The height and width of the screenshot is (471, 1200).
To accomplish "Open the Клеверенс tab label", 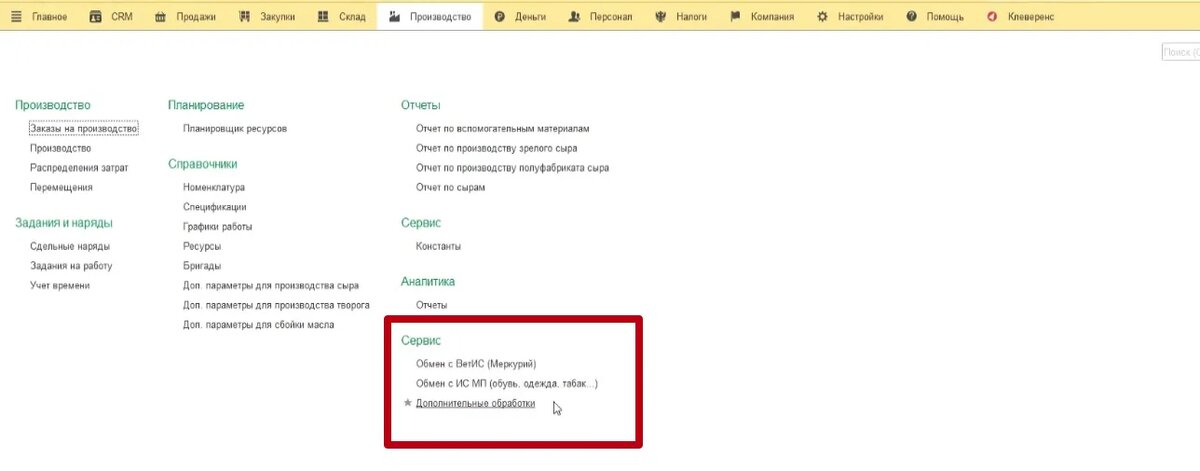I will pyautogui.click(x=1032, y=18).
